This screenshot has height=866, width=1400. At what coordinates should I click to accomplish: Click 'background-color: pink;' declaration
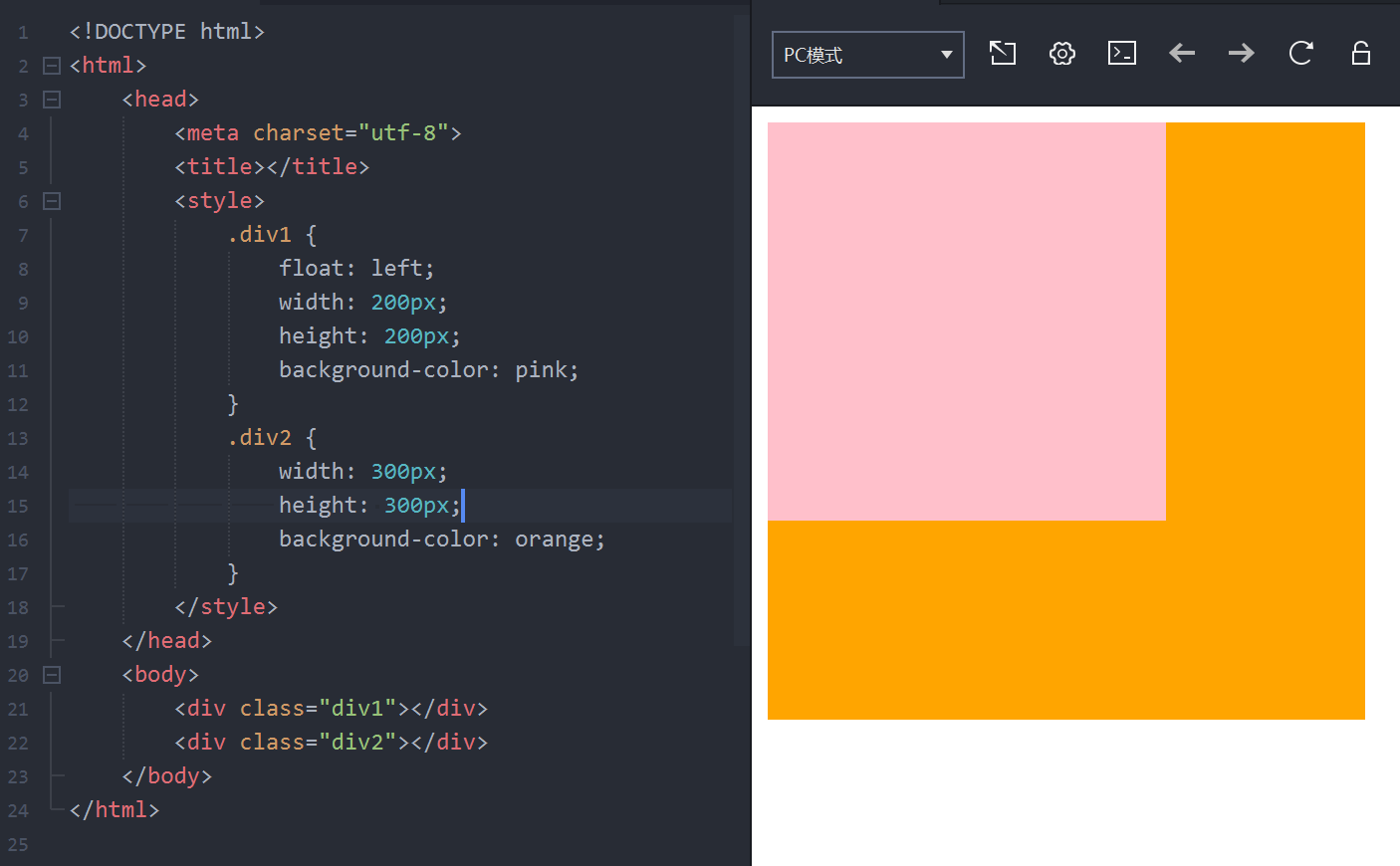point(428,370)
